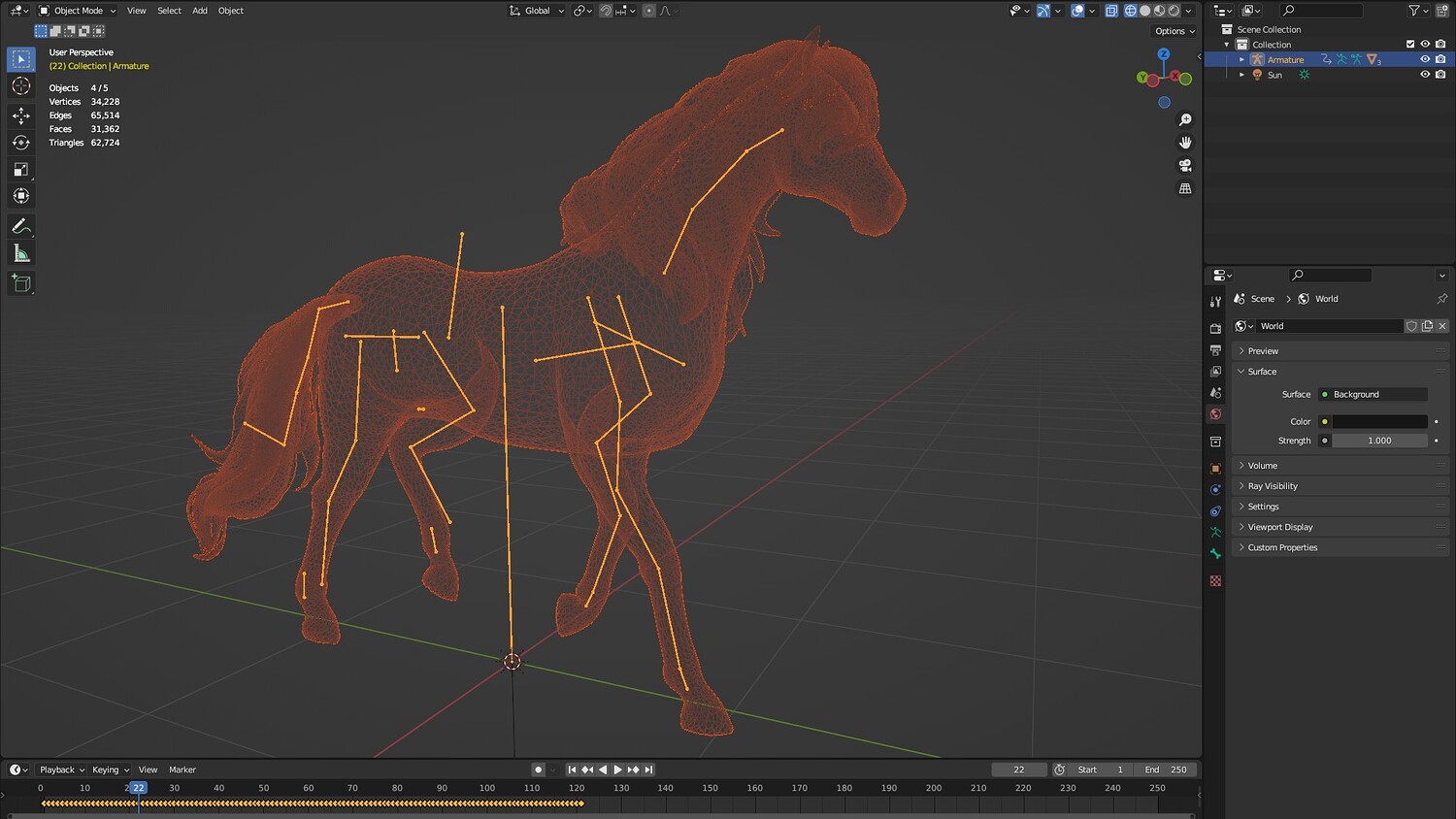Open the Object menu
Screen dimensions: 1456x819
point(231,11)
